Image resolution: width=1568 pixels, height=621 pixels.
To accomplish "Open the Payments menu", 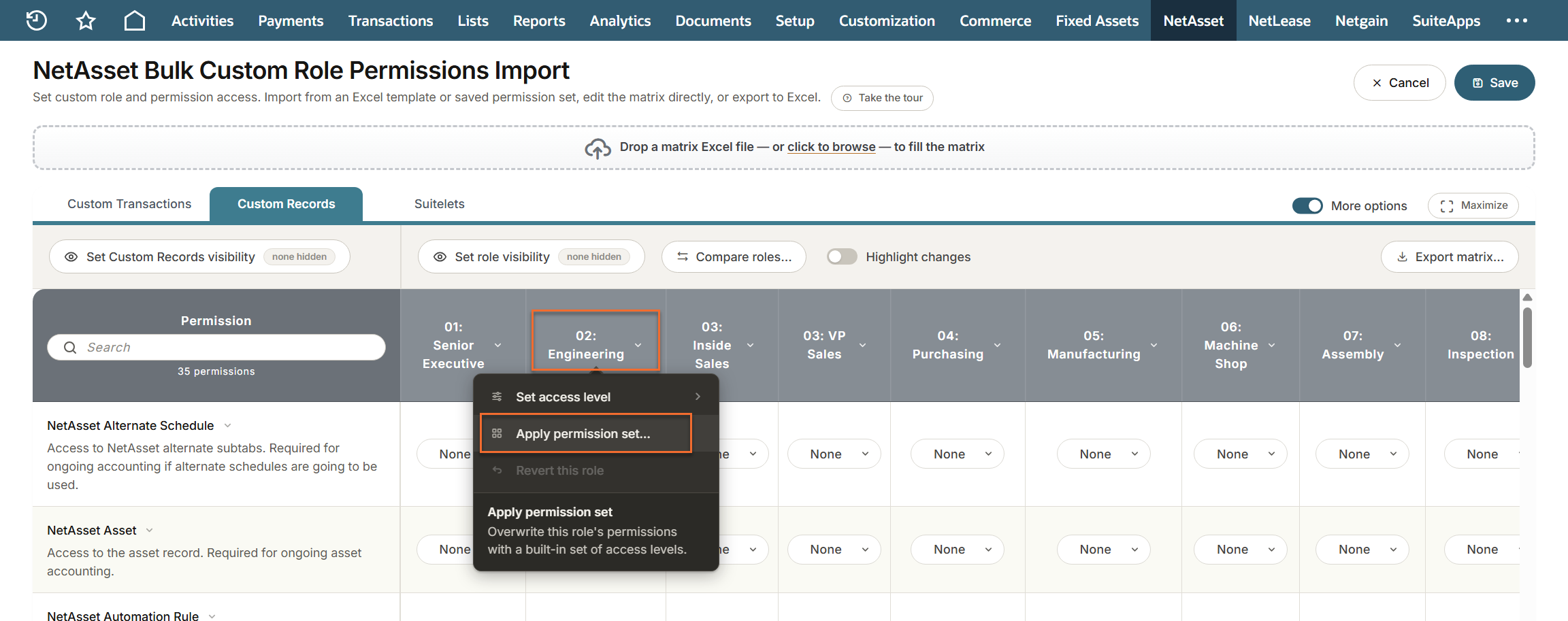I will 291,20.
